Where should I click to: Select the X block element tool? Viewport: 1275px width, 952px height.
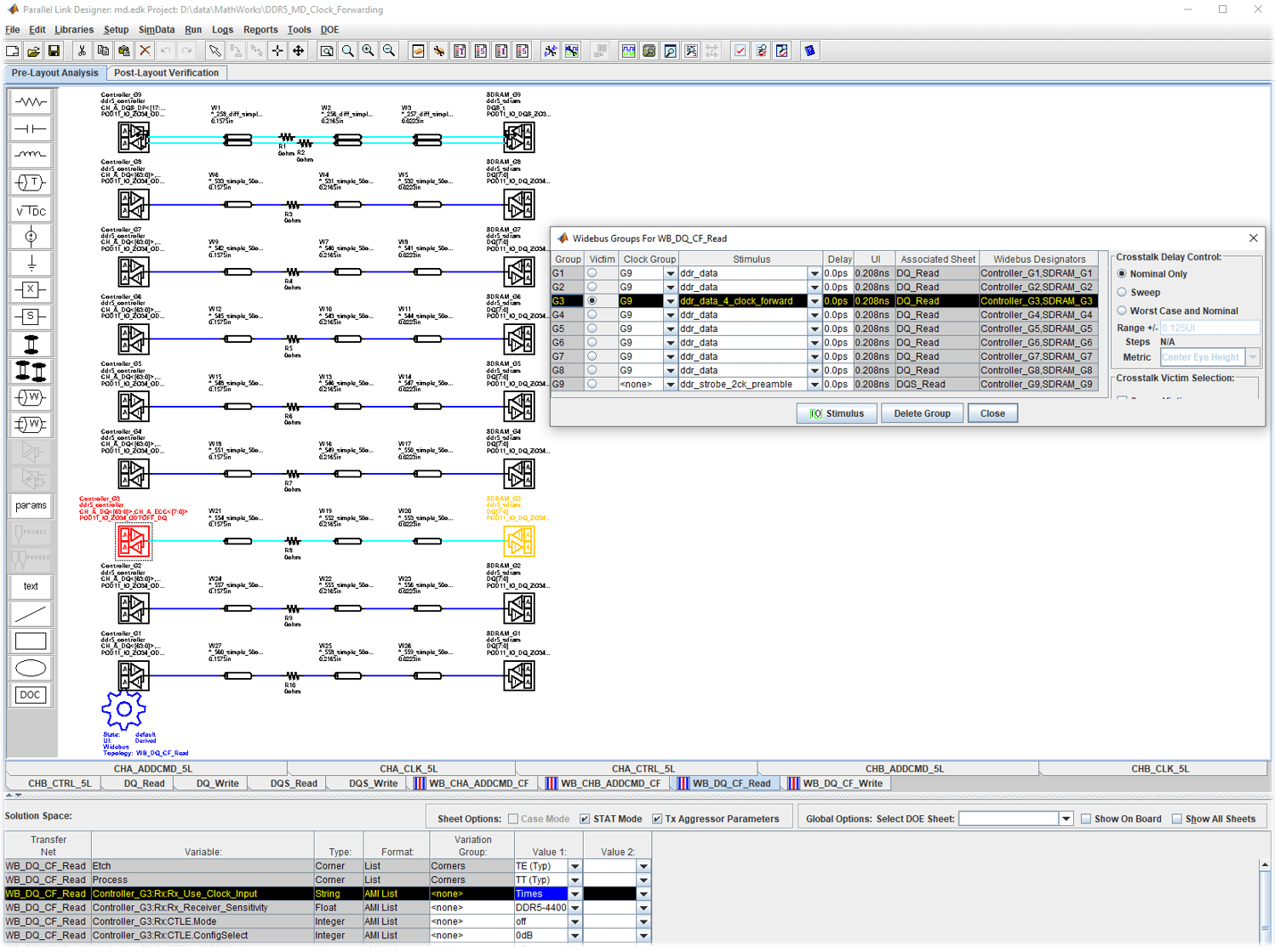31,290
